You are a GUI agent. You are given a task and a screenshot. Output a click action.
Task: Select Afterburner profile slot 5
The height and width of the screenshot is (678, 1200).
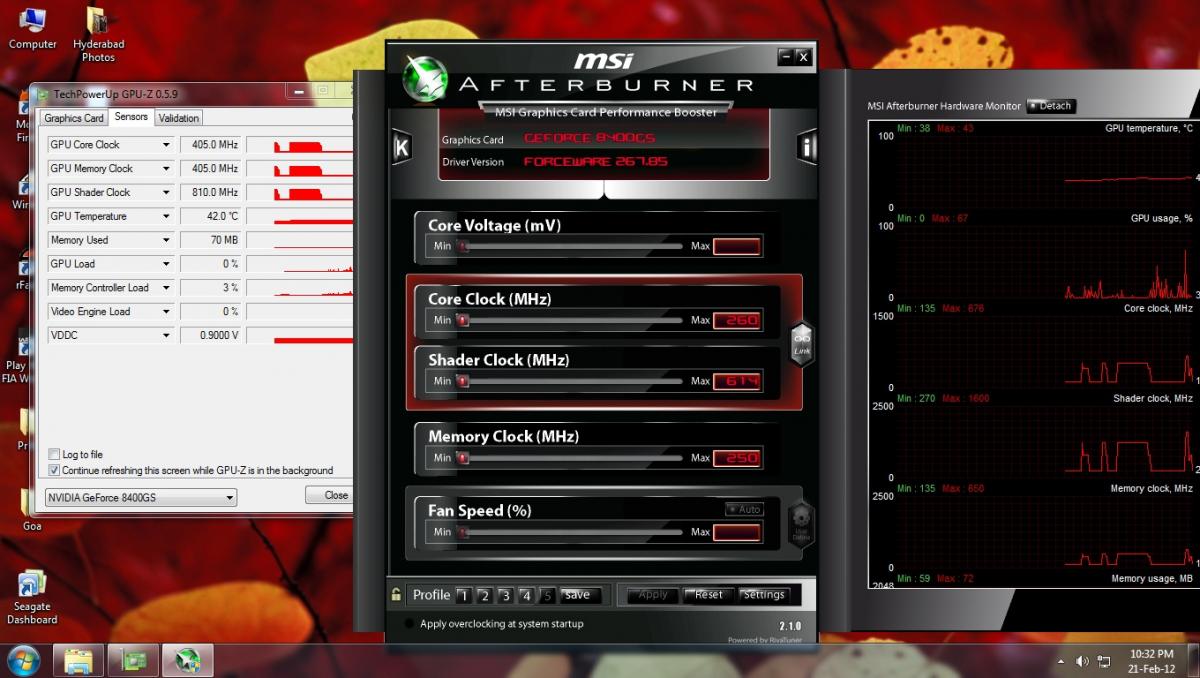547,595
